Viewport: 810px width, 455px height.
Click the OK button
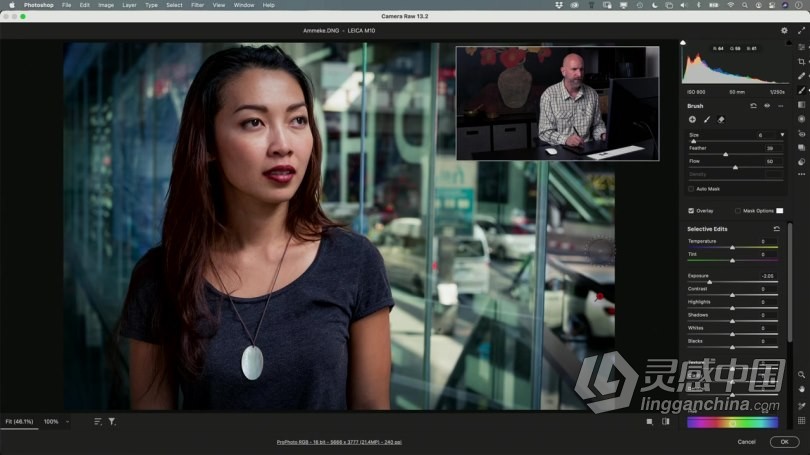click(x=784, y=441)
